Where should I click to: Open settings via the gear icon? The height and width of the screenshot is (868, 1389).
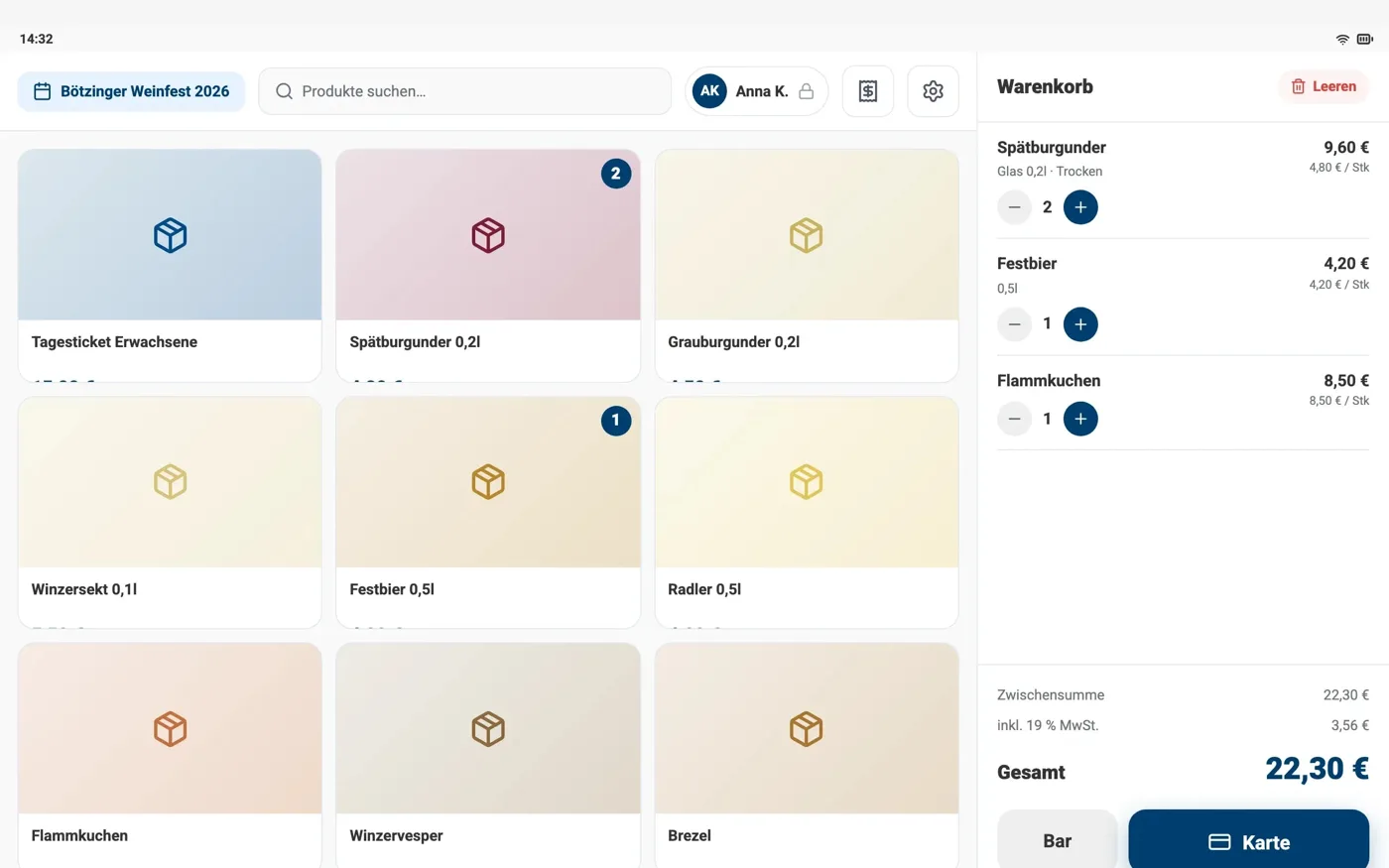tap(933, 91)
